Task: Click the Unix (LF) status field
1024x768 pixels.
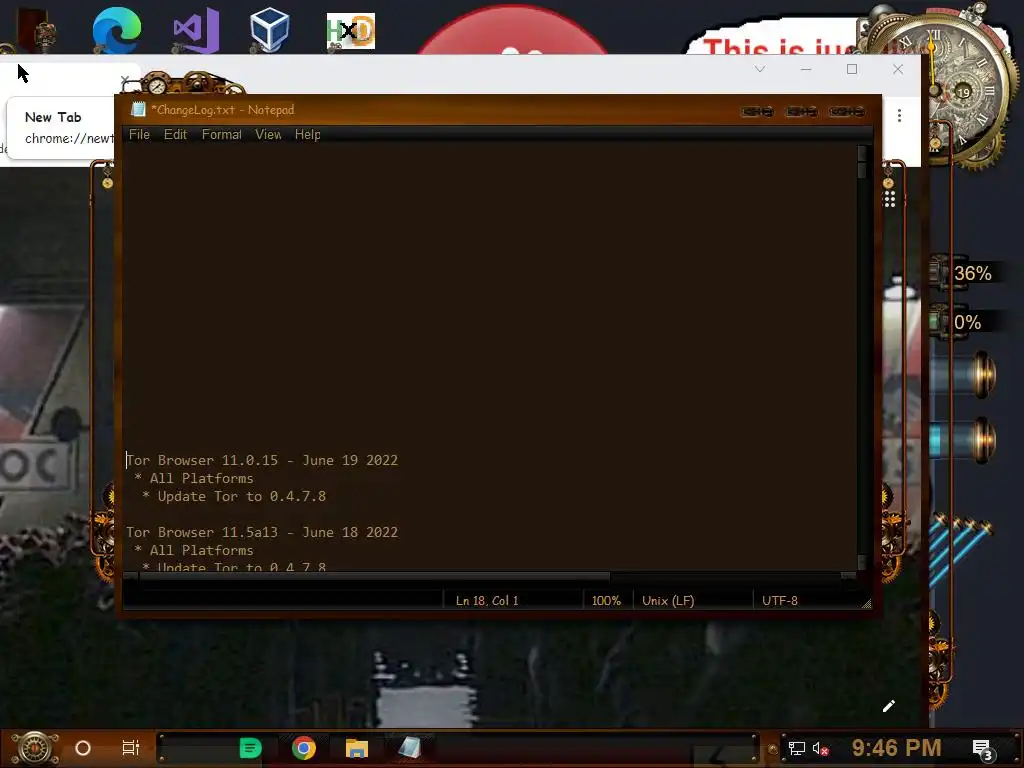Action: click(x=668, y=600)
